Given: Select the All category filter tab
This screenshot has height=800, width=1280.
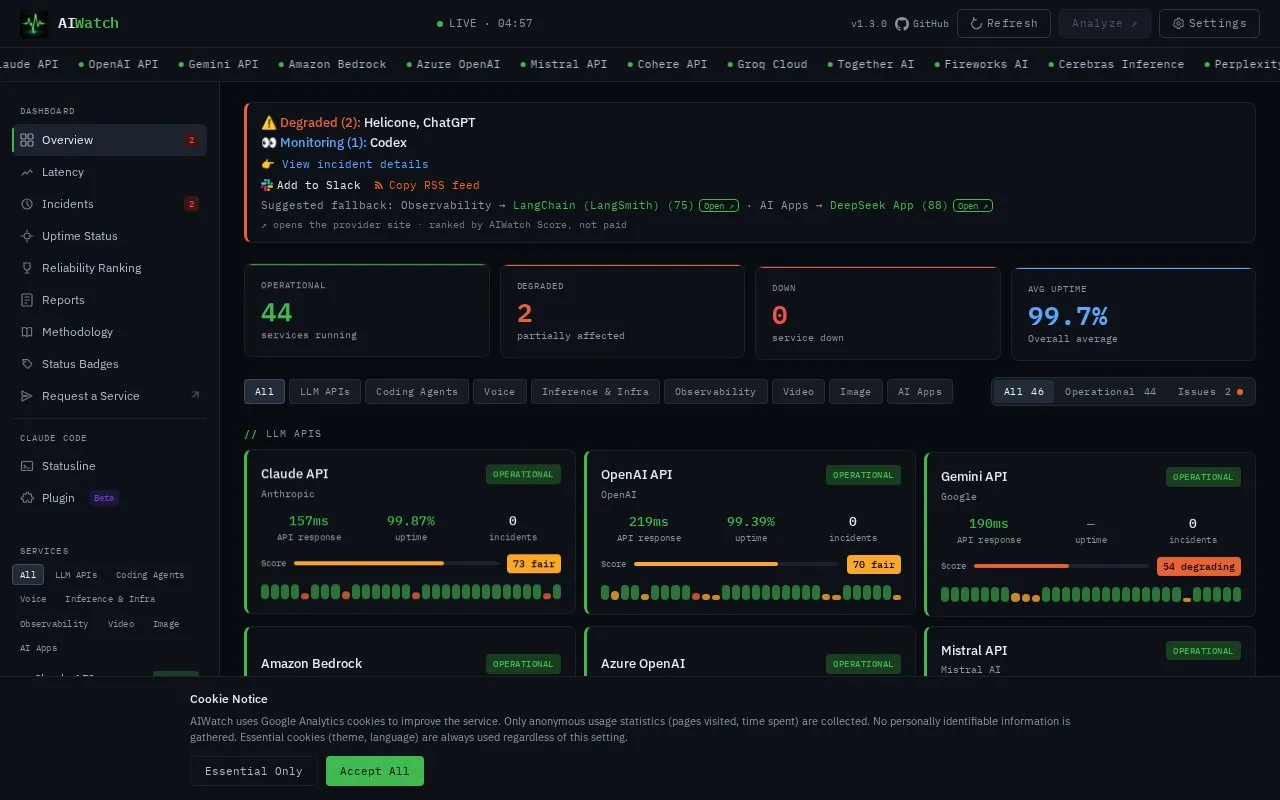Looking at the screenshot, I should click(264, 392).
